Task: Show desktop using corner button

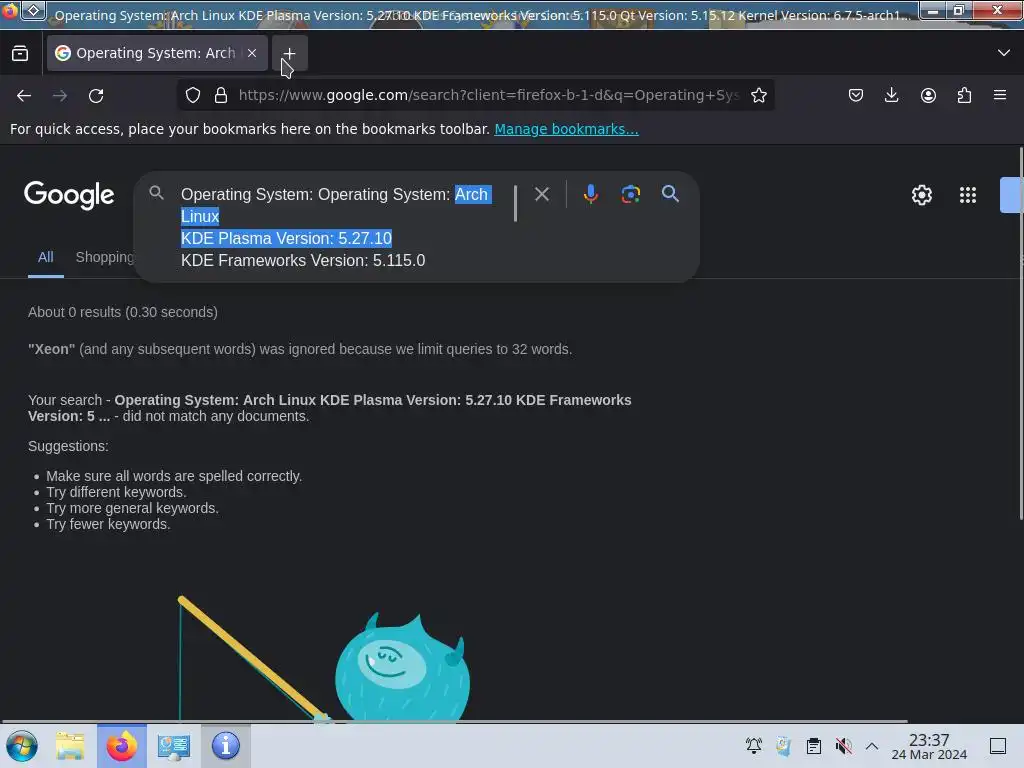Action: [x=998, y=746]
